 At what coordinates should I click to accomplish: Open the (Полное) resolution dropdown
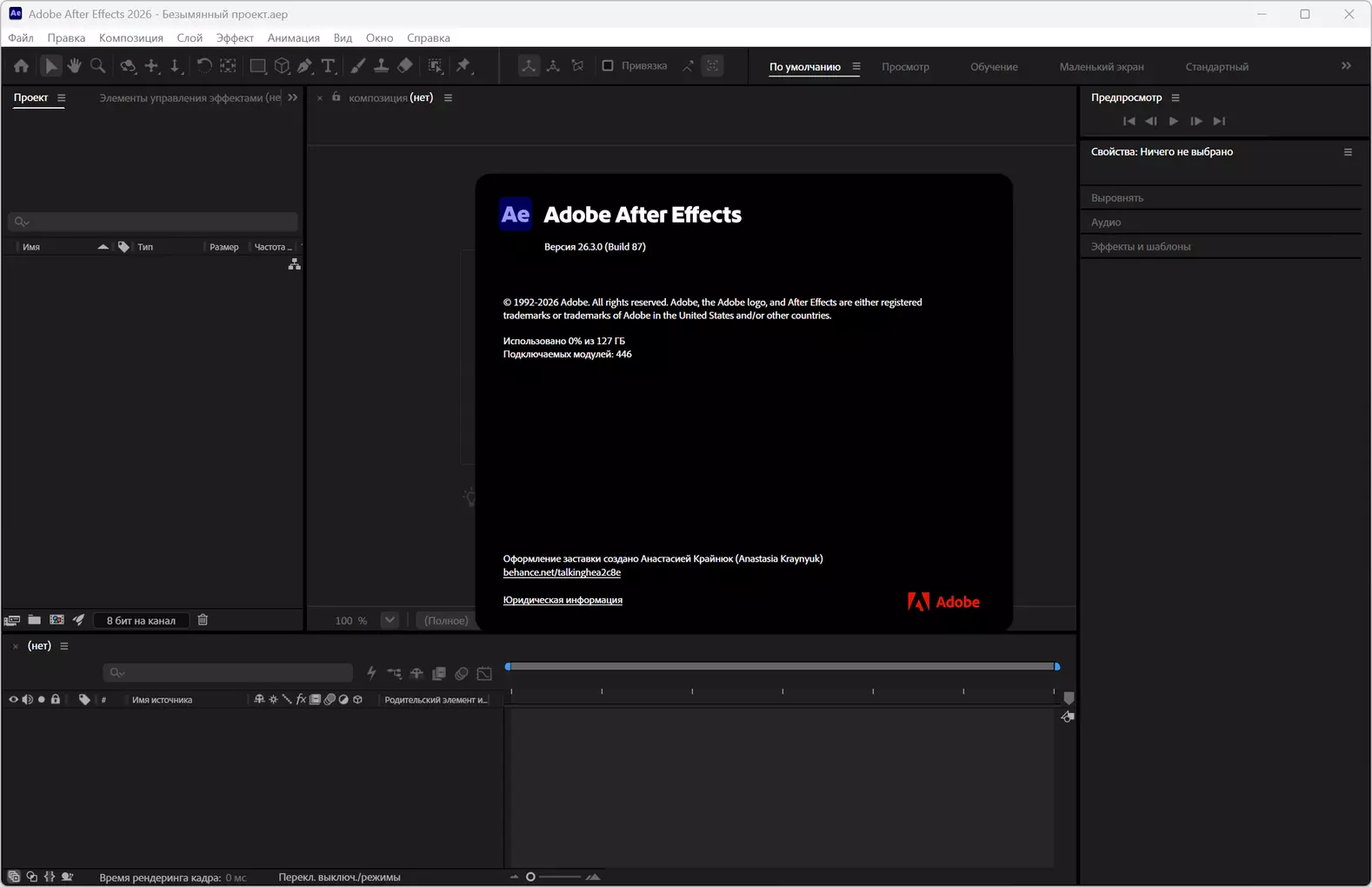point(446,620)
